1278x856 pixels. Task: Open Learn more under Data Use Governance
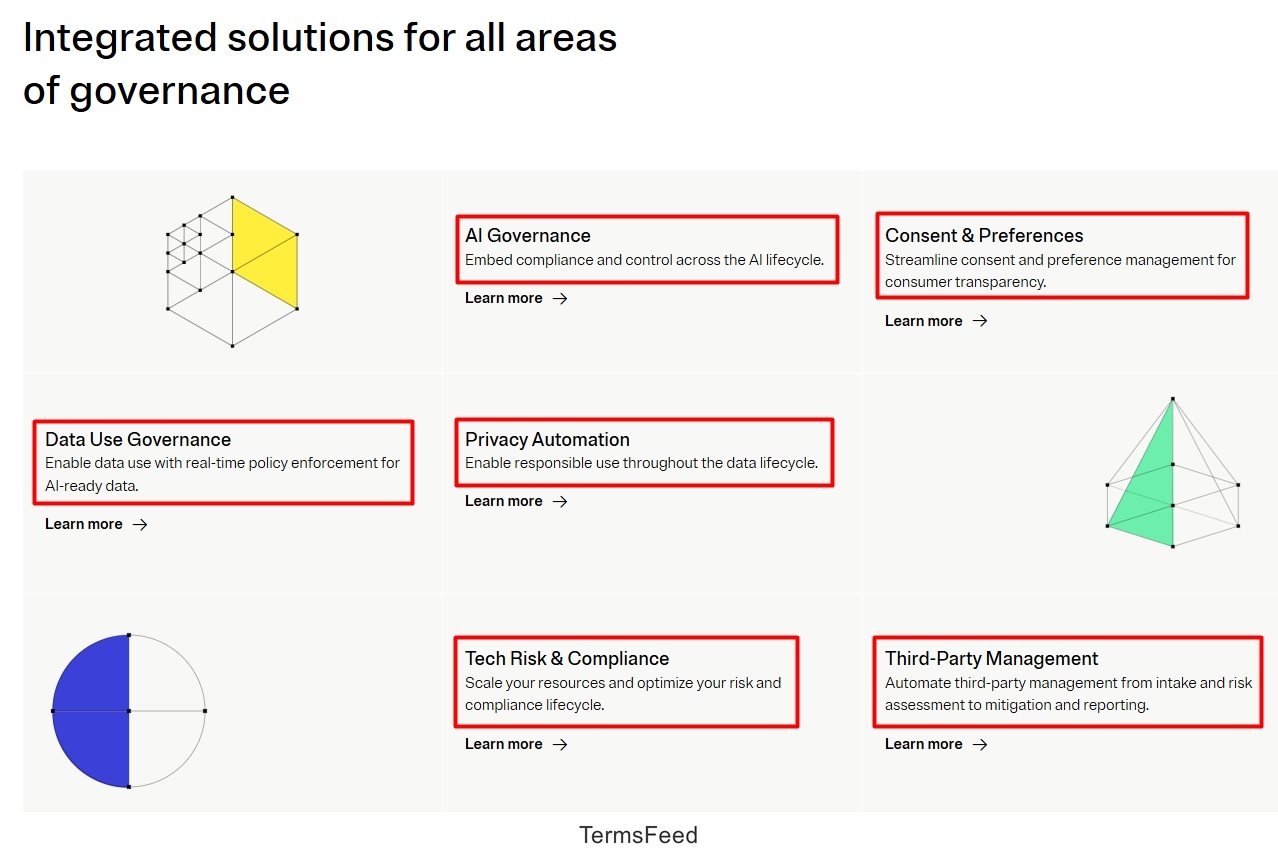tap(96, 524)
